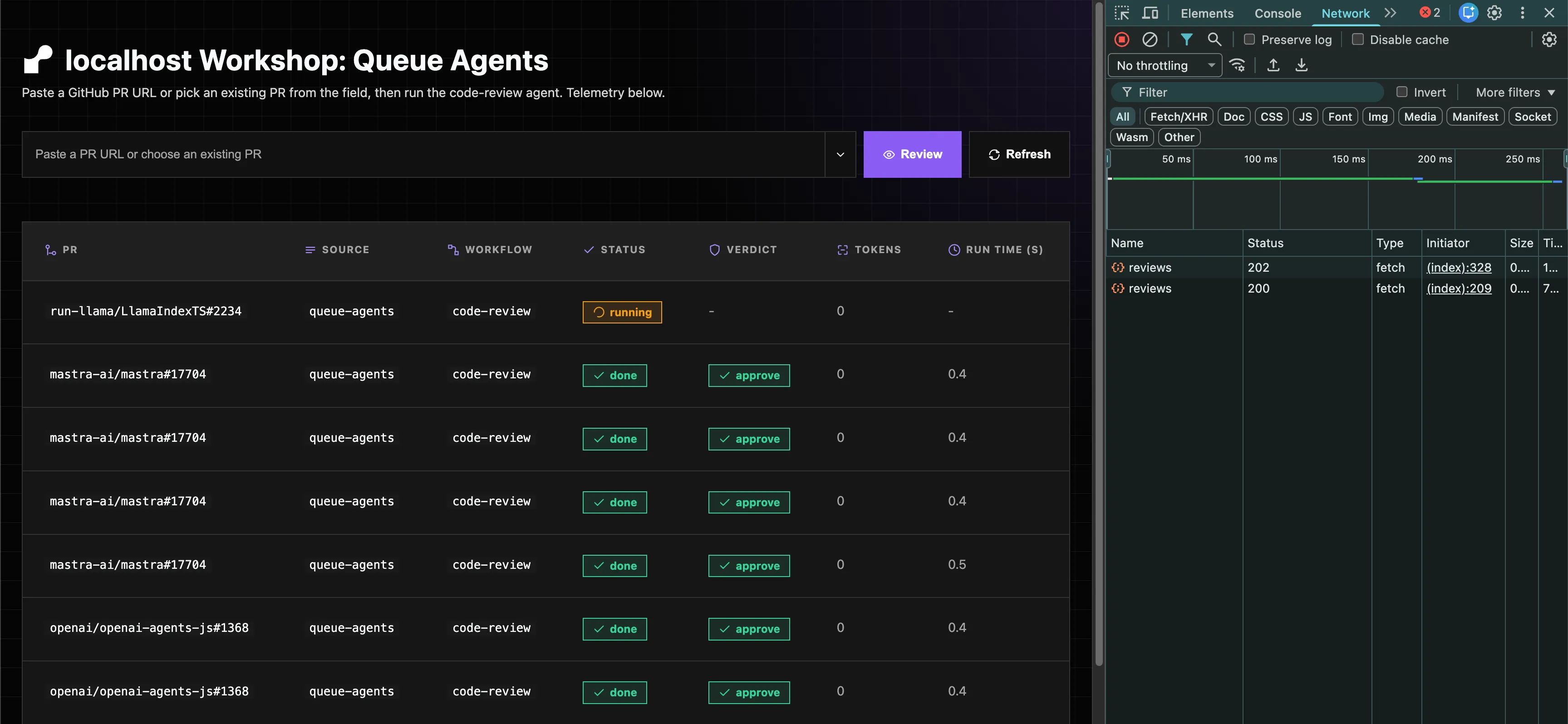The height and width of the screenshot is (724, 1568).
Task: Close the DevTools panel
Action: tap(1549, 13)
